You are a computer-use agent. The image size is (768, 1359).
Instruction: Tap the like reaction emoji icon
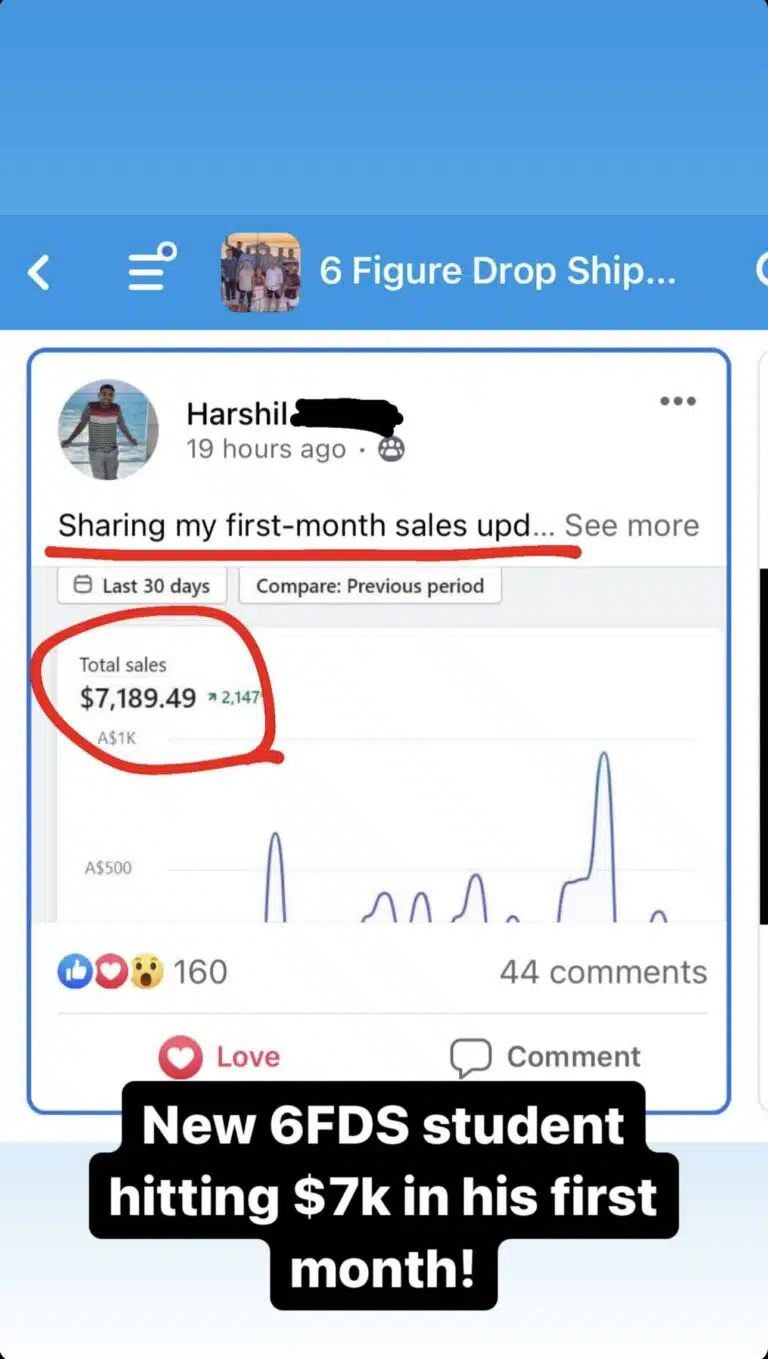pos(75,971)
